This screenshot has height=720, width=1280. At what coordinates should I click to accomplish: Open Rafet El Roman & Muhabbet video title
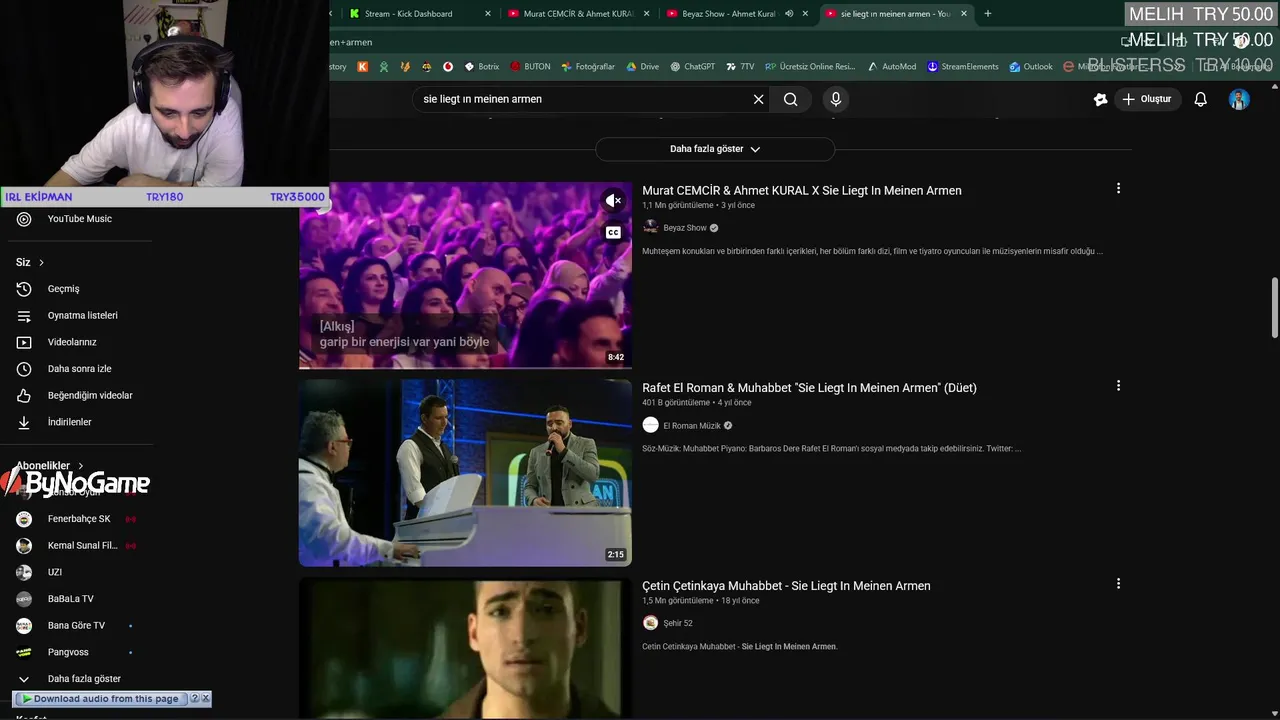pyautogui.click(x=809, y=388)
